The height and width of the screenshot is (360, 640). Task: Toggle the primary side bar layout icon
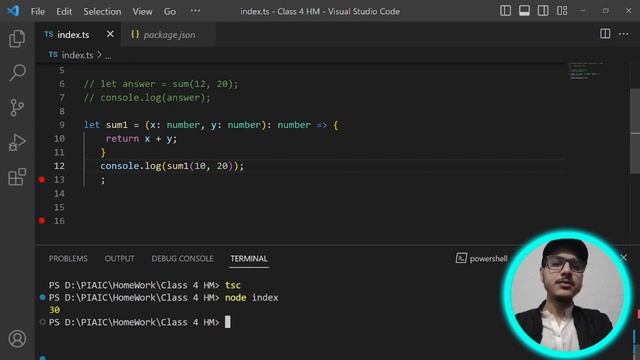(505, 11)
